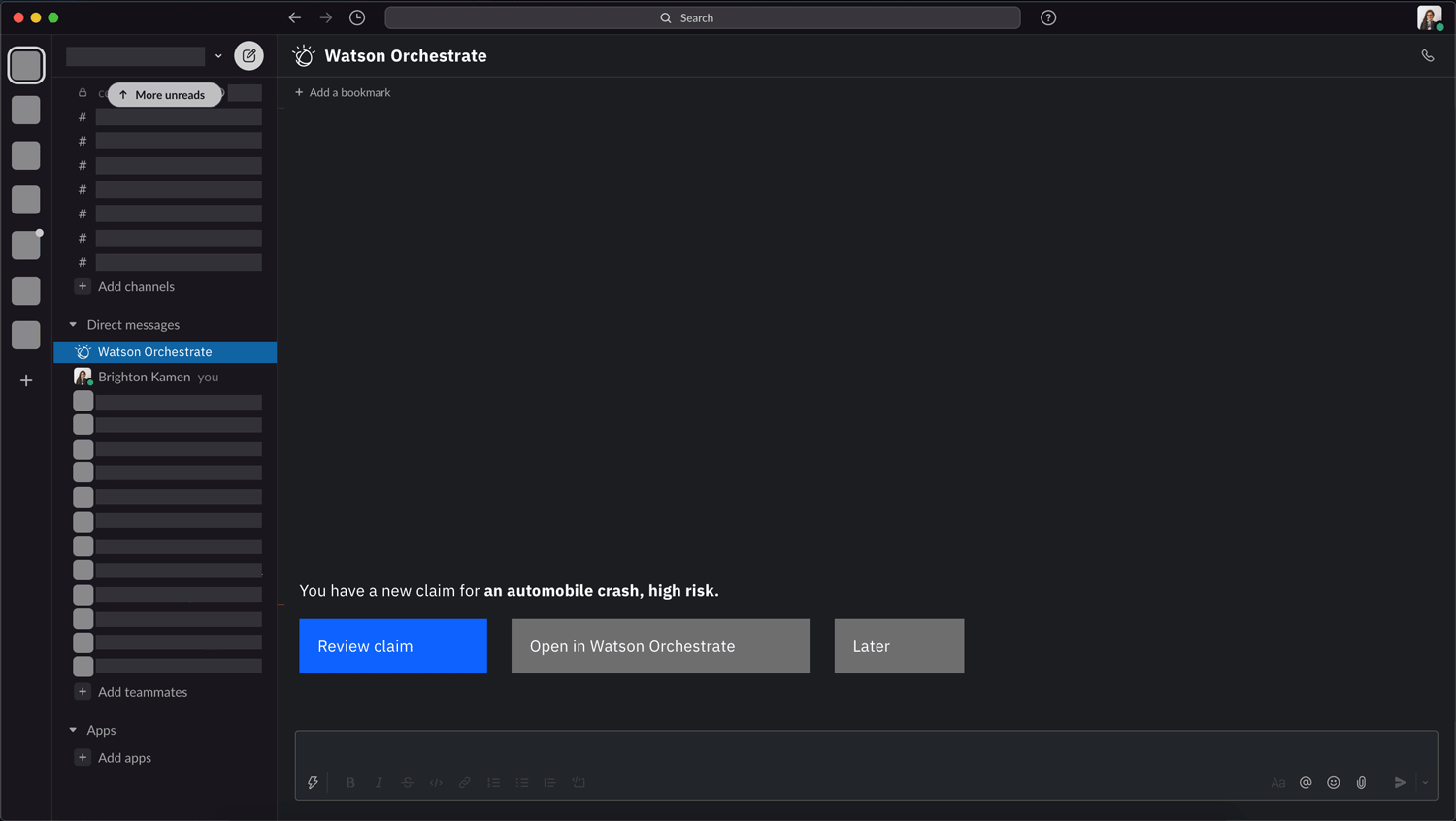
Task: Focus the Search field at top
Action: click(x=703, y=17)
